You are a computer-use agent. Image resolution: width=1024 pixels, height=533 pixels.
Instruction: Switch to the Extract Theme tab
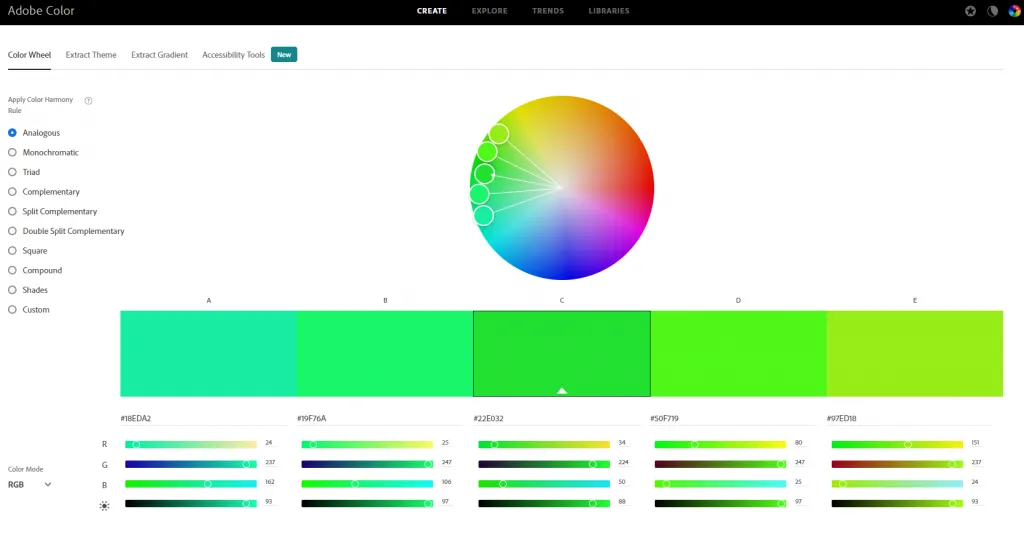click(91, 55)
